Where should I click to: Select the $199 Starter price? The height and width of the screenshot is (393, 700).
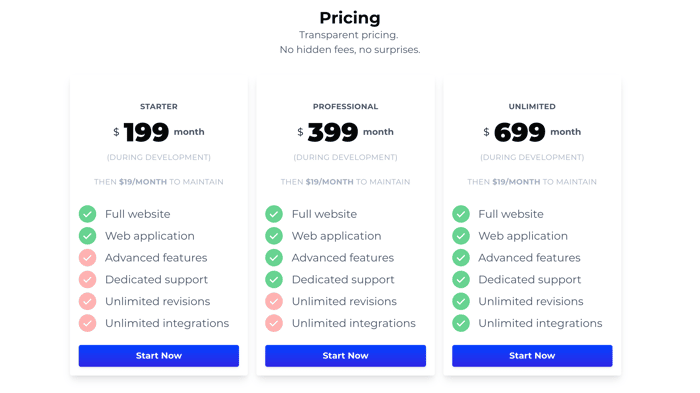146,132
